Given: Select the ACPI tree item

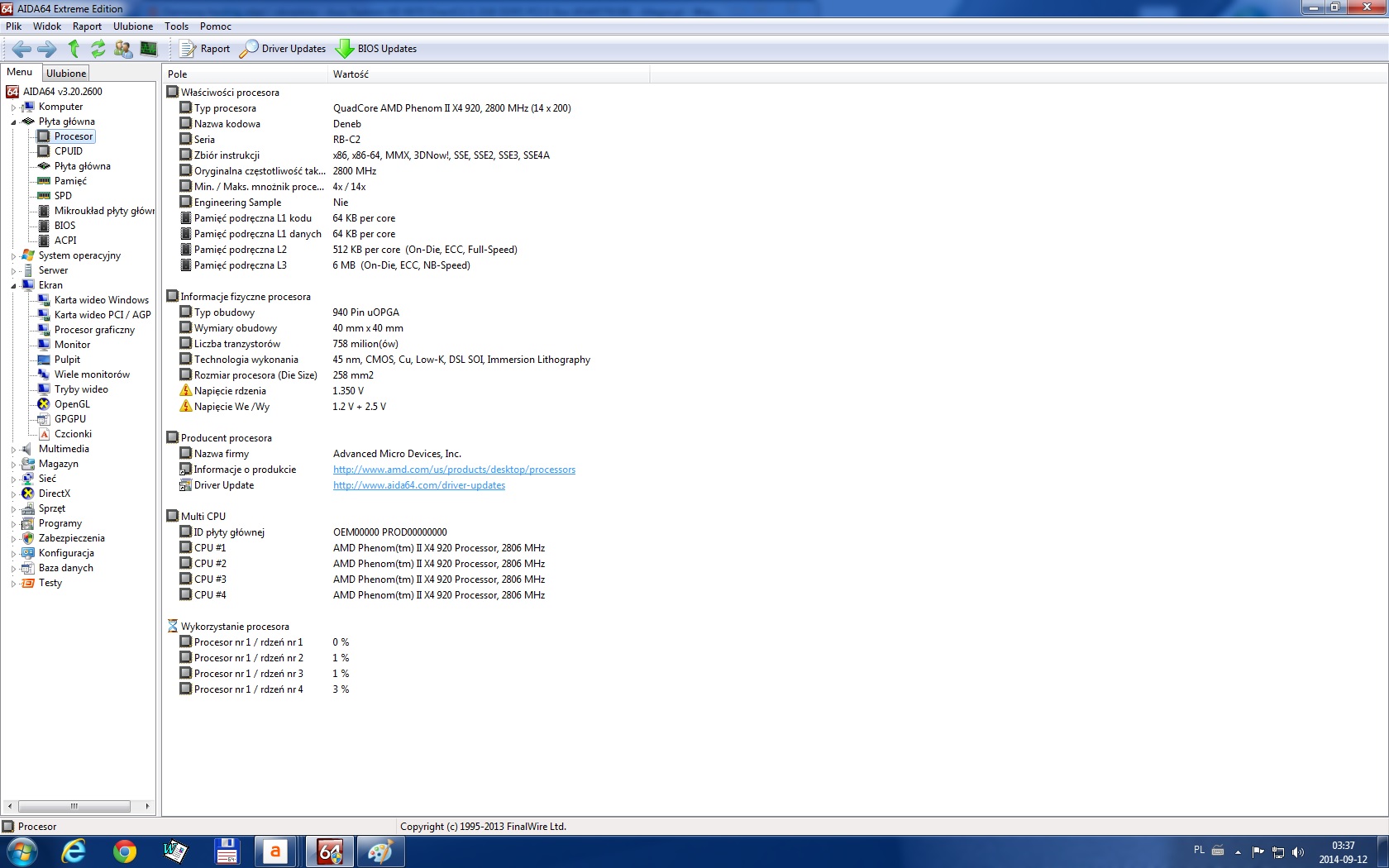Looking at the screenshot, I should pos(65,241).
